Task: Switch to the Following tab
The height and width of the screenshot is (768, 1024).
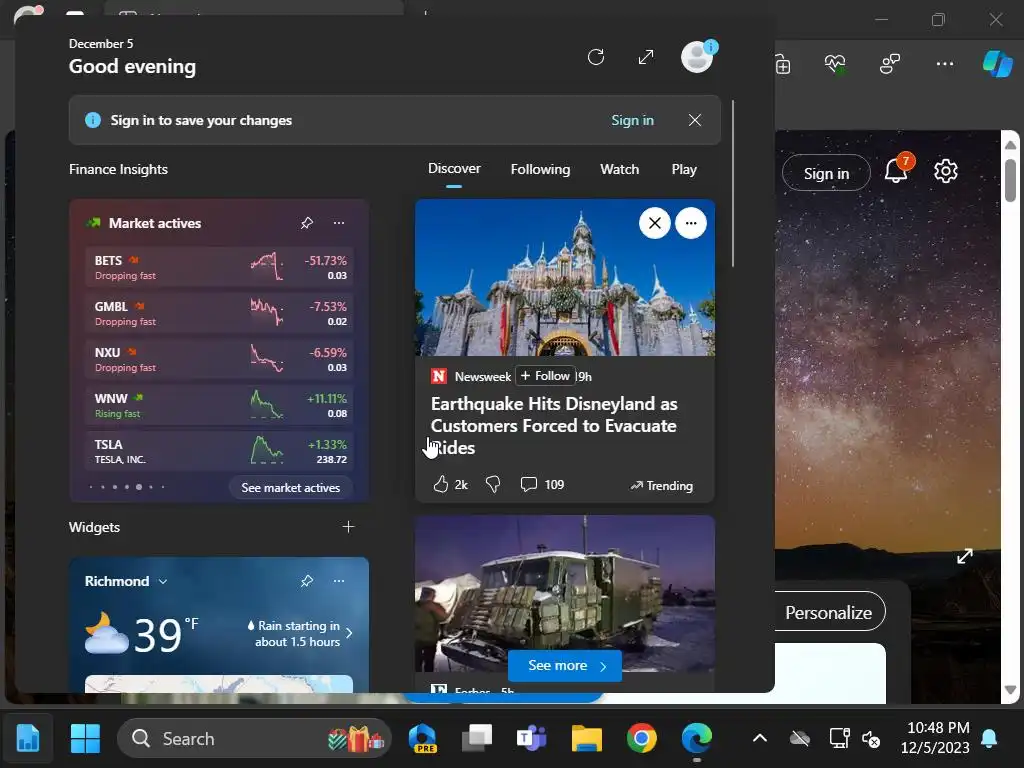Action: tap(540, 169)
